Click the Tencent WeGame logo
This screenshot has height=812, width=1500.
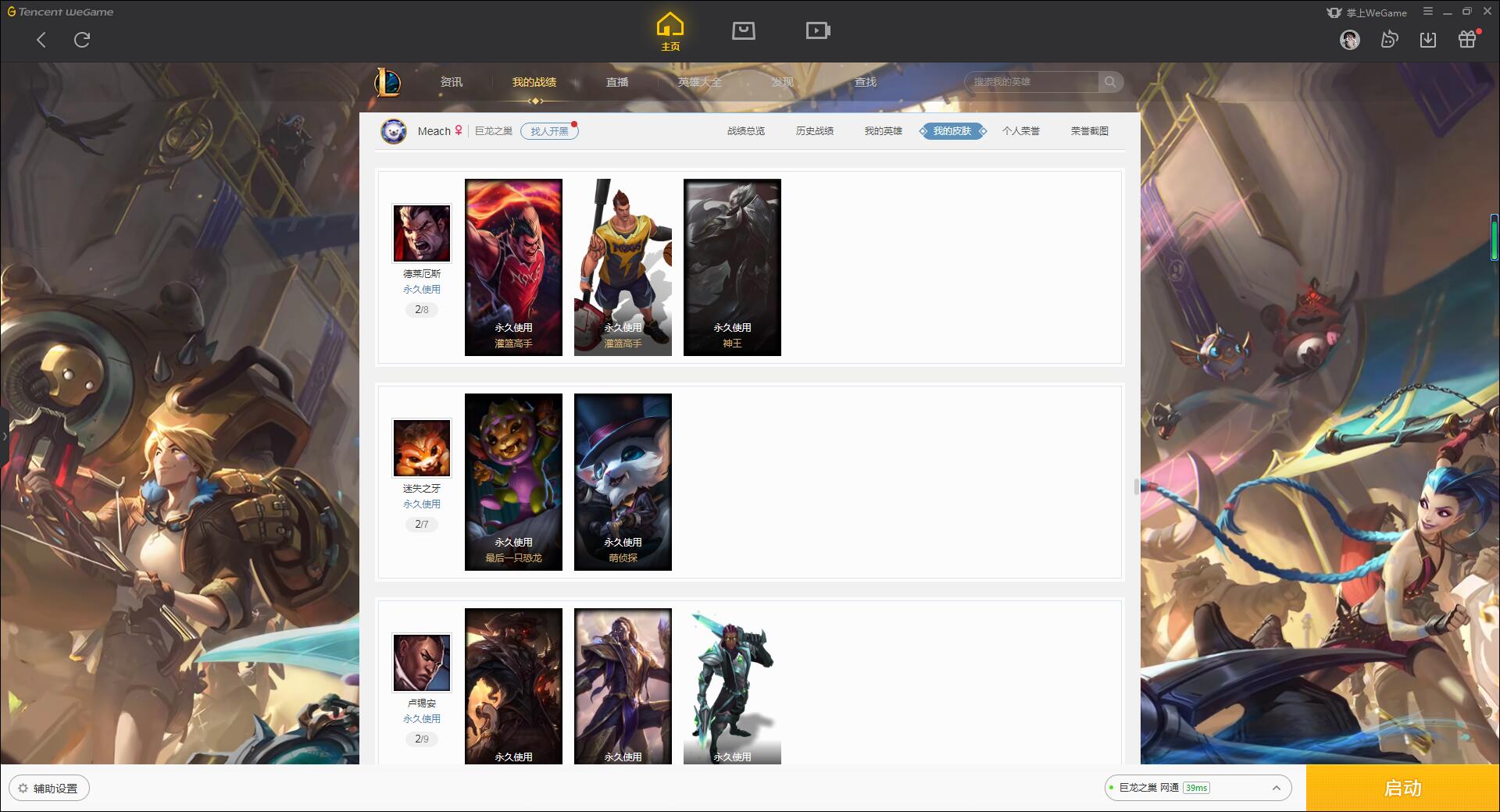[61, 12]
